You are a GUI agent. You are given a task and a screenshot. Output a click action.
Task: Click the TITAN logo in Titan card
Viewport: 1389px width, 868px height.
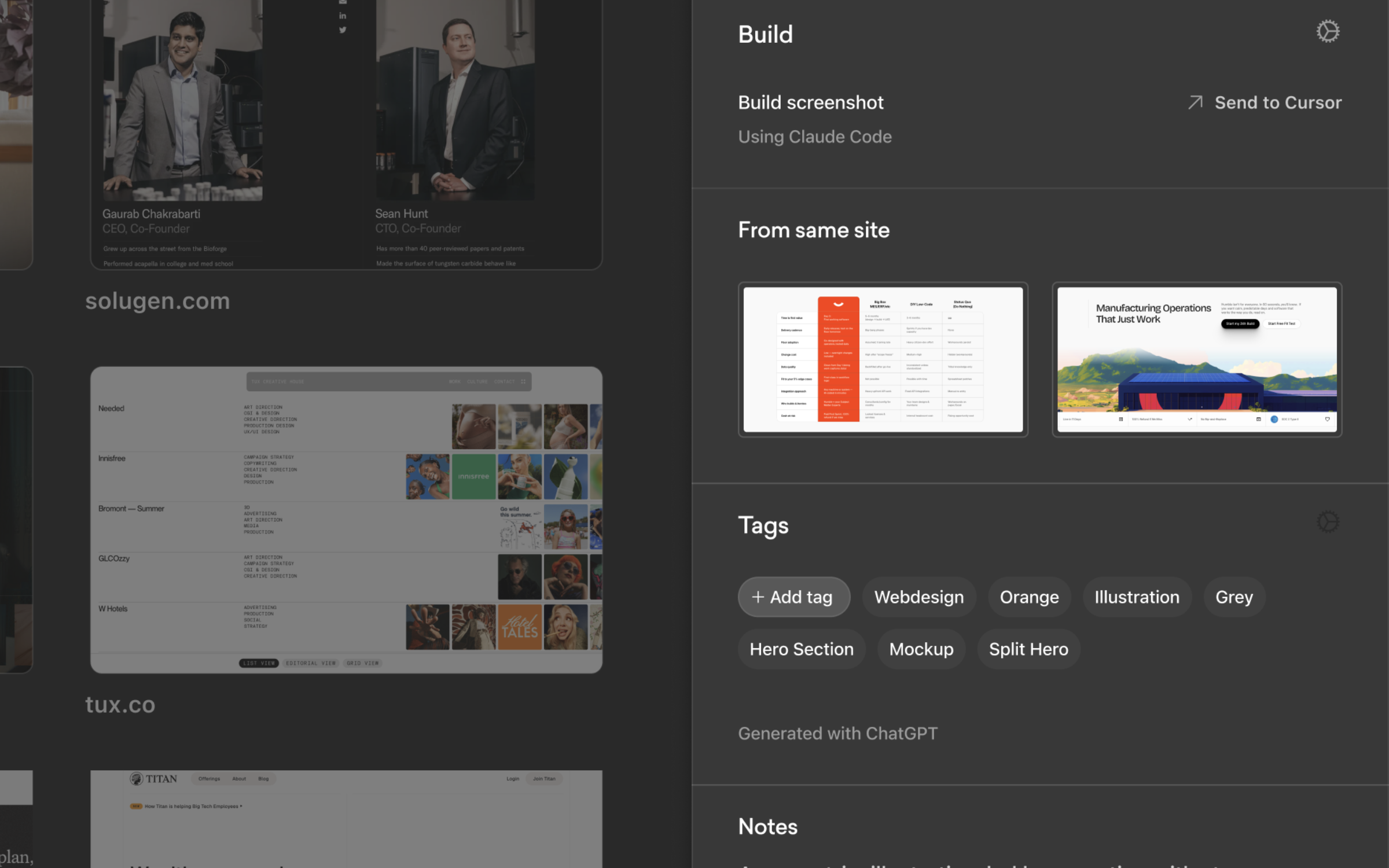click(x=153, y=779)
